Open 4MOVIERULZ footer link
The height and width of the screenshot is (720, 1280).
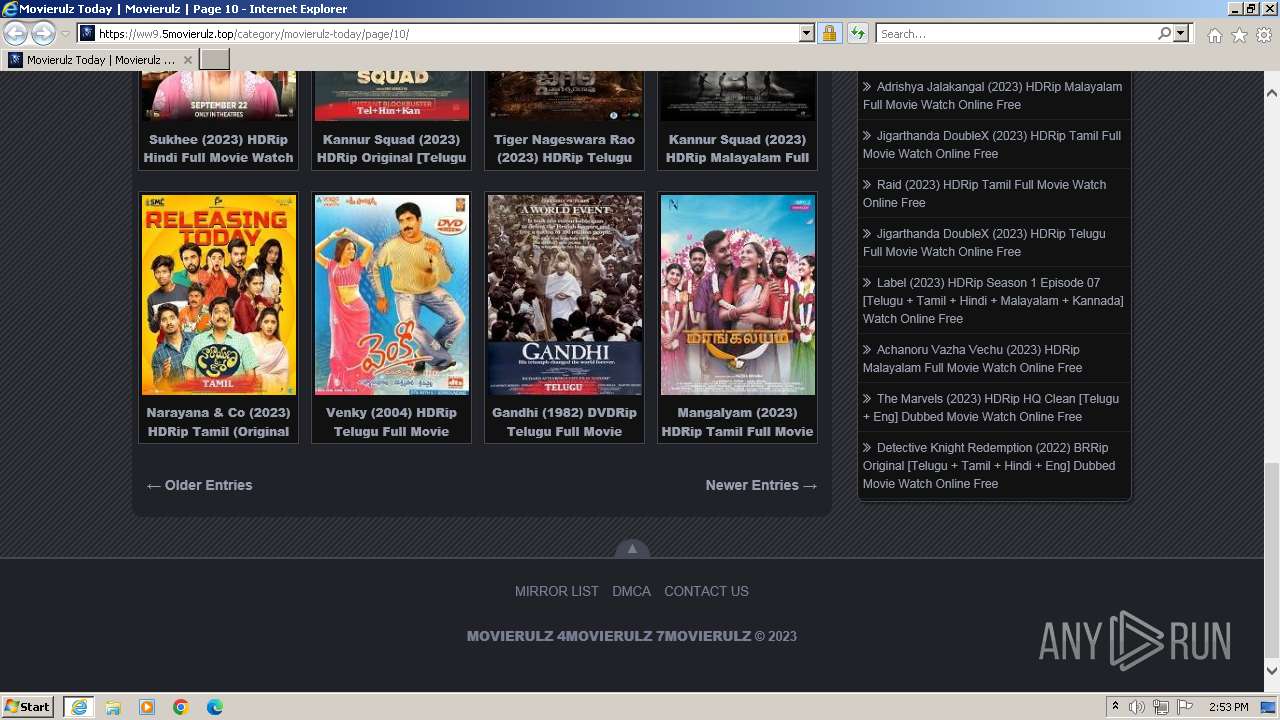(604, 636)
